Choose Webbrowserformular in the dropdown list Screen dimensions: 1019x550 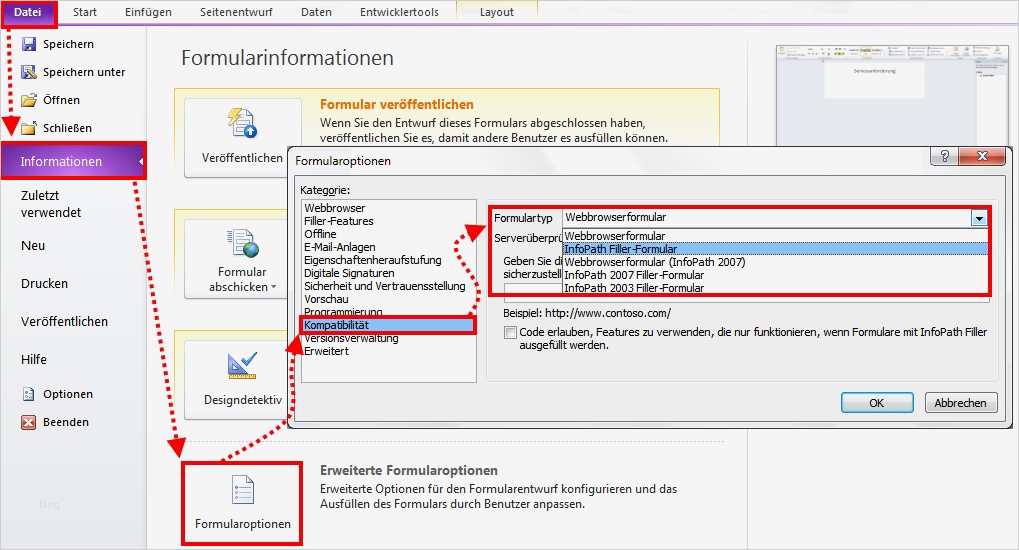[x=775, y=236]
